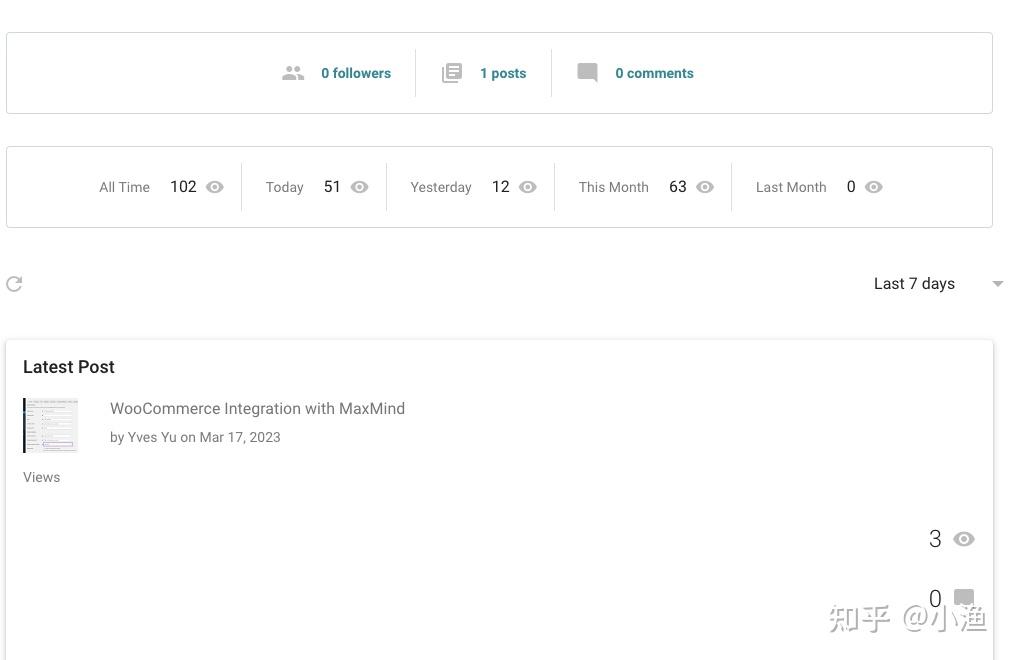Open the Last 7 days dropdown

tap(914, 284)
